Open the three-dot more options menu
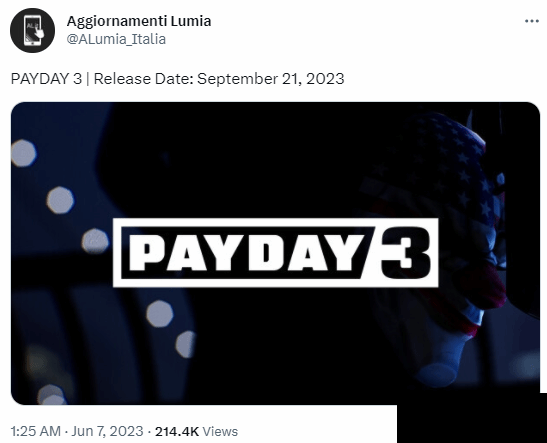Screen dimensions: 547x443 coord(532,21)
